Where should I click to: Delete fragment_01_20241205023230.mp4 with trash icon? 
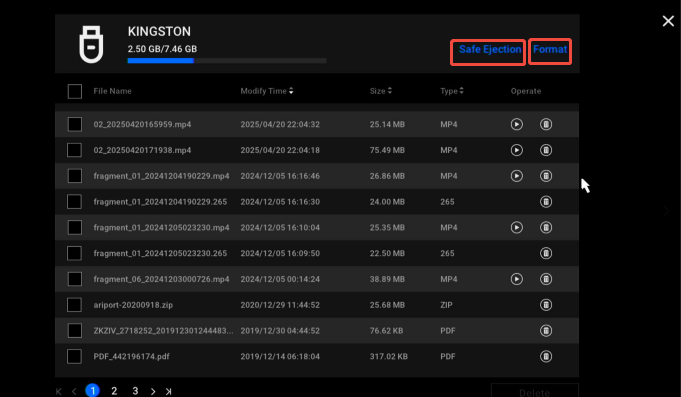point(546,228)
